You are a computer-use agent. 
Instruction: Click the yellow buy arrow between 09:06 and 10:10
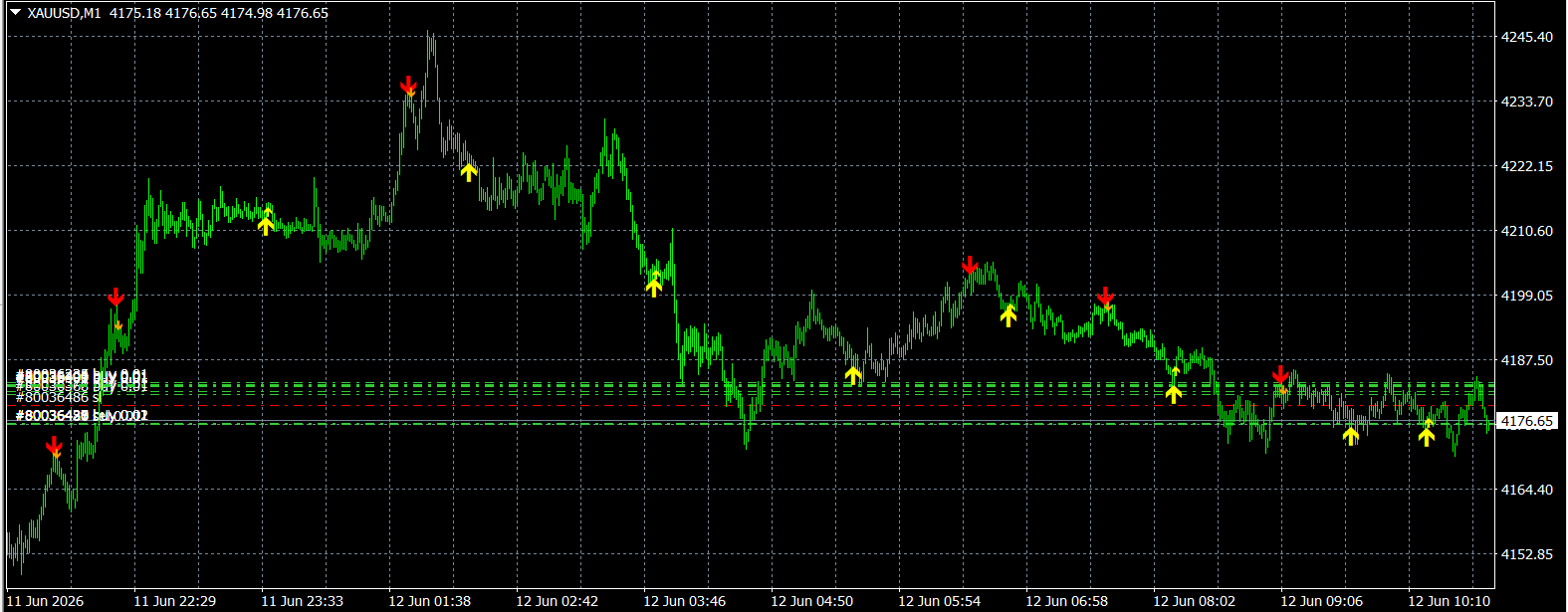click(x=1351, y=435)
